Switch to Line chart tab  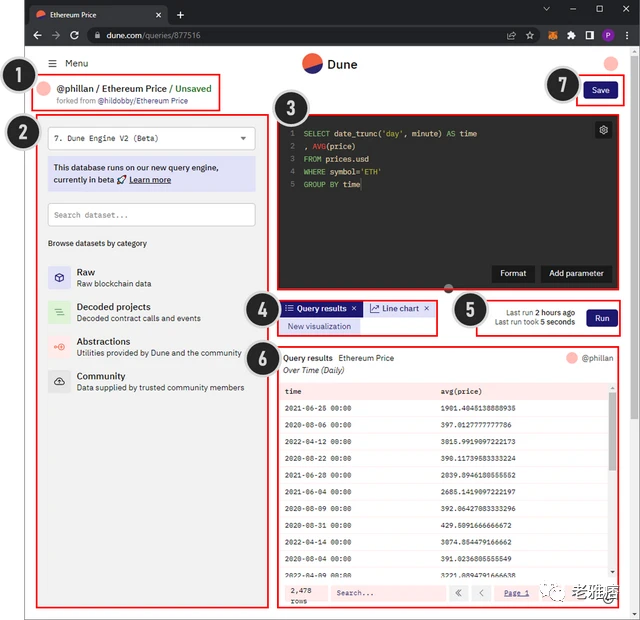(399, 309)
